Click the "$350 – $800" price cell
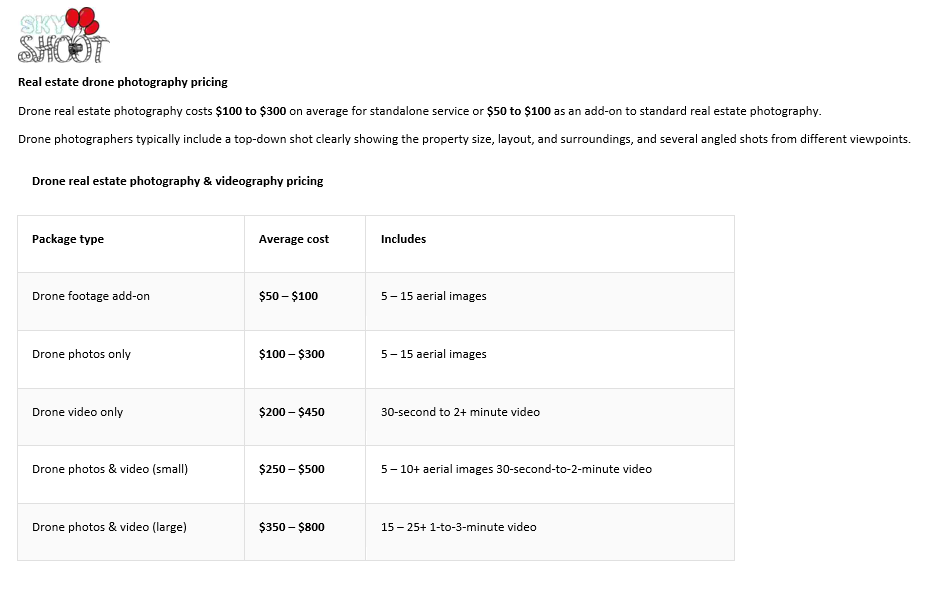This screenshot has height=600, width=944. [291, 527]
